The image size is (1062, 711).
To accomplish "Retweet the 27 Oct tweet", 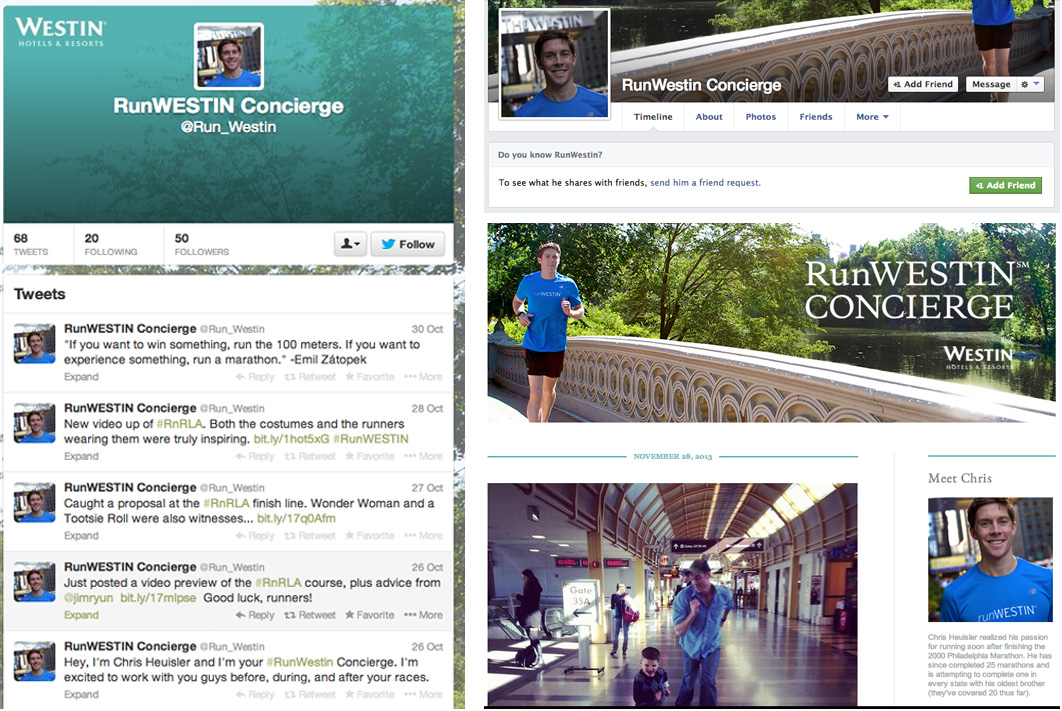I will click(310, 536).
